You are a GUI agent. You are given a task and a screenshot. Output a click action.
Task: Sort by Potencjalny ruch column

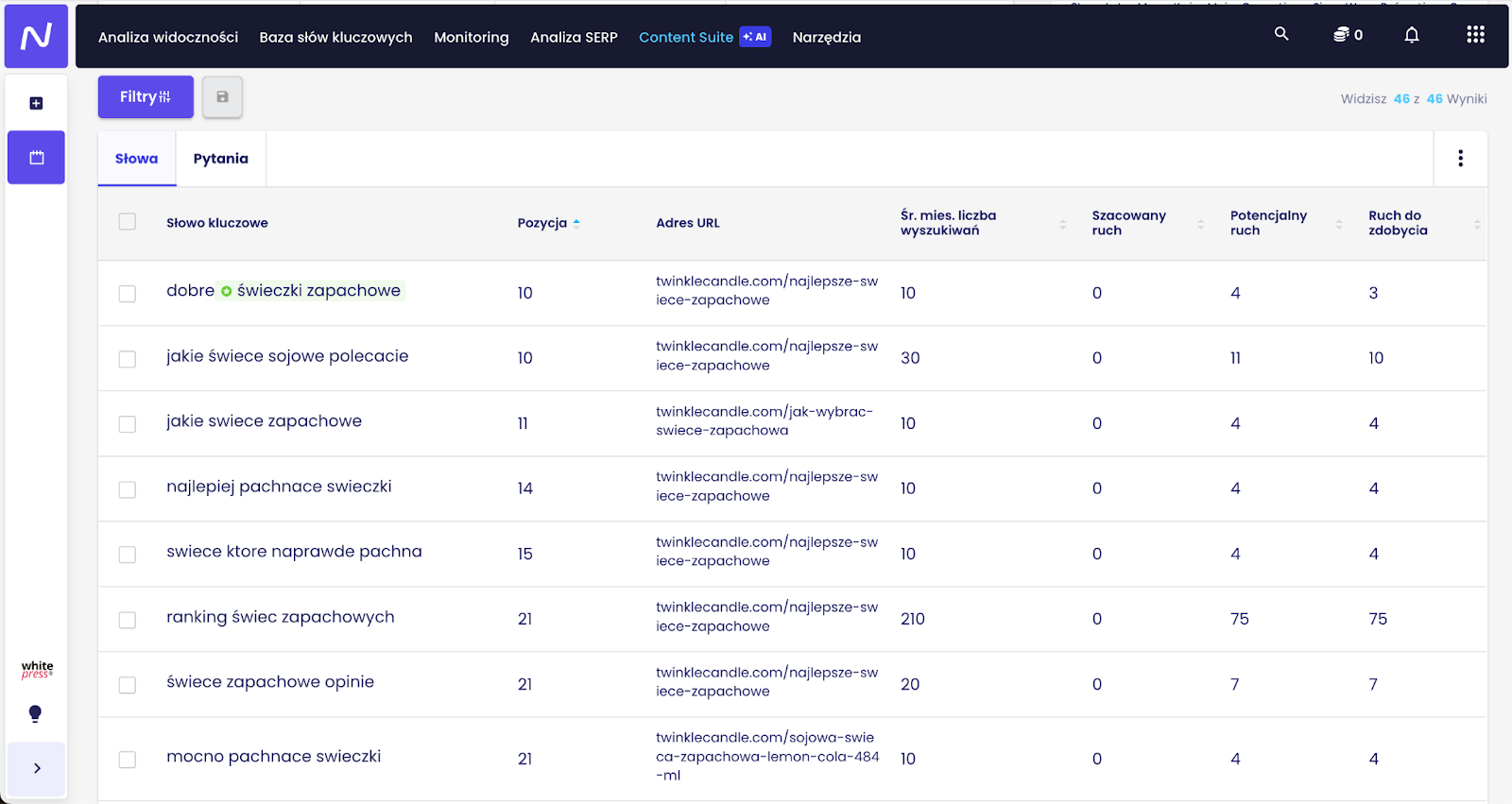tap(1339, 224)
